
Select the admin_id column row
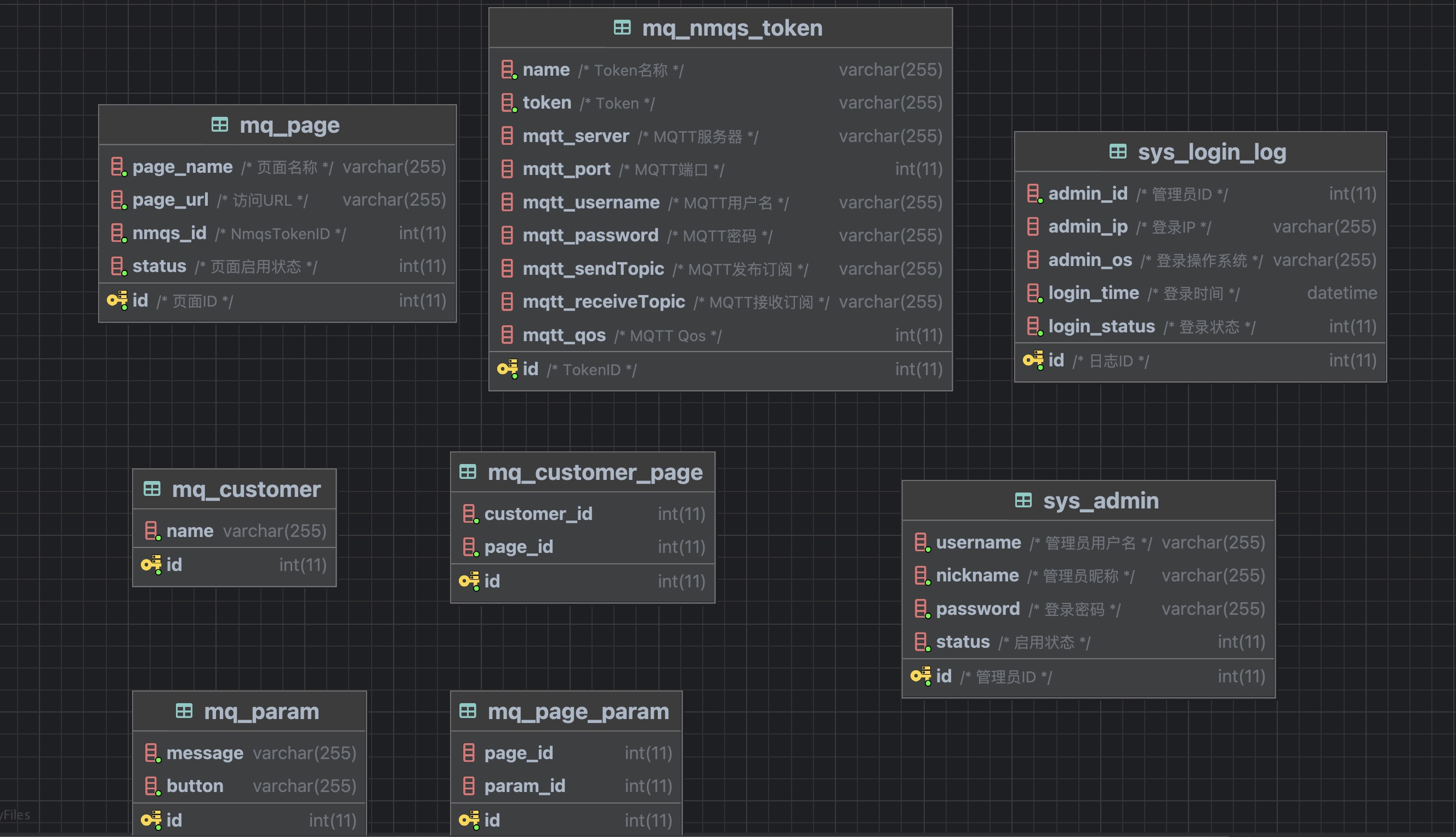point(1201,194)
